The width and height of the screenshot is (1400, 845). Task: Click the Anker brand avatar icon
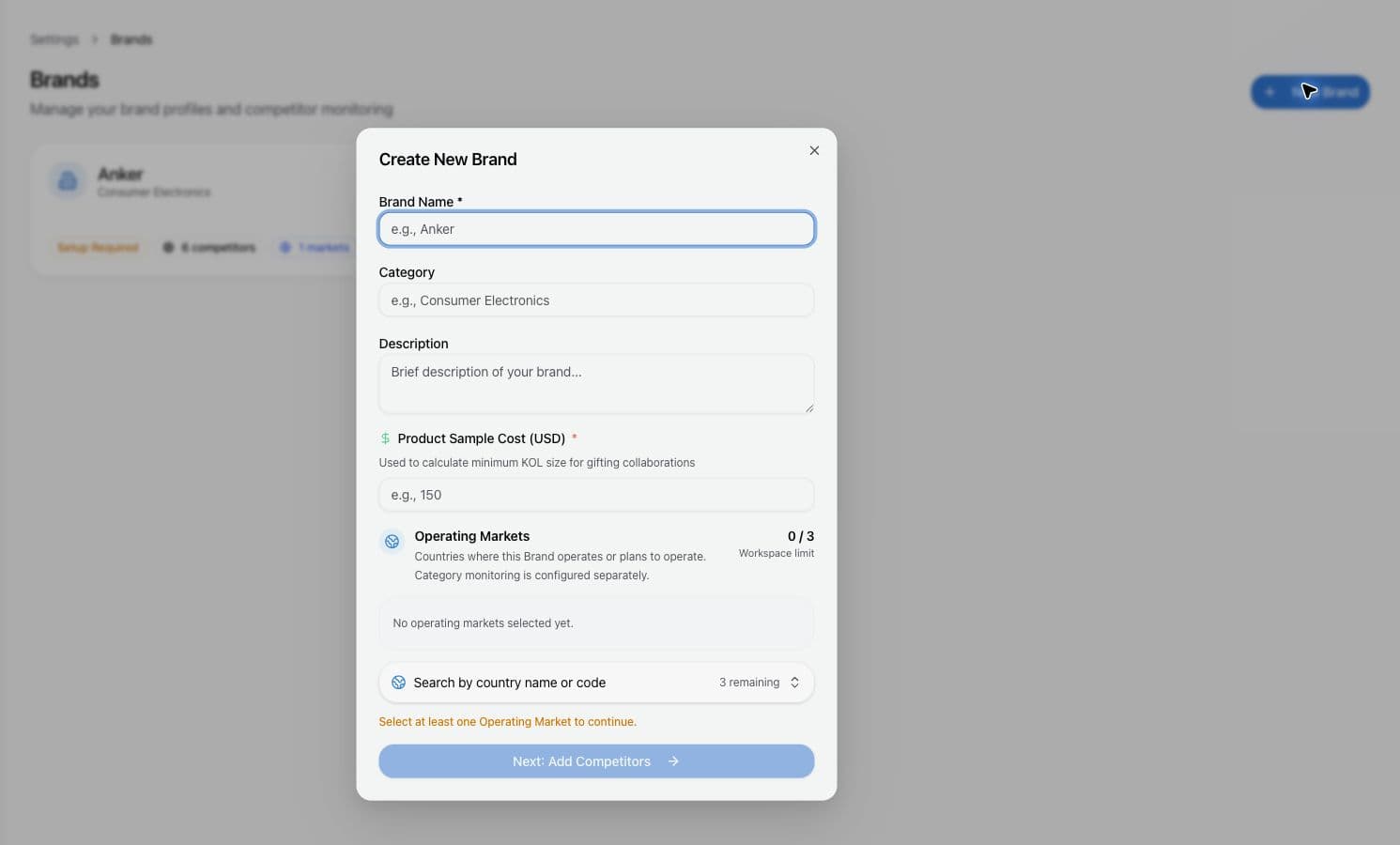click(x=68, y=180)
